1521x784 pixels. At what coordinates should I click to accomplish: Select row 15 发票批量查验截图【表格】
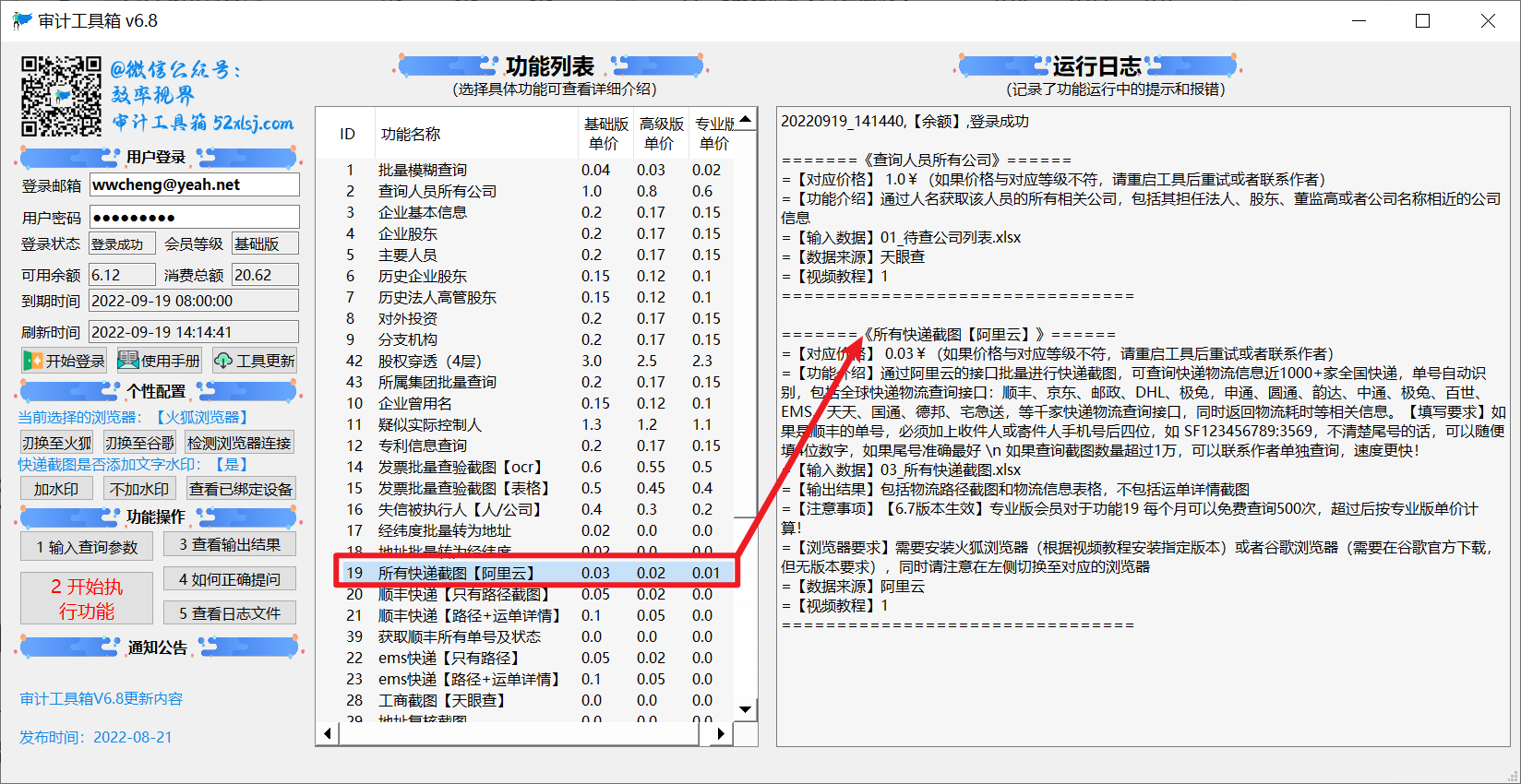pos(526,488)
